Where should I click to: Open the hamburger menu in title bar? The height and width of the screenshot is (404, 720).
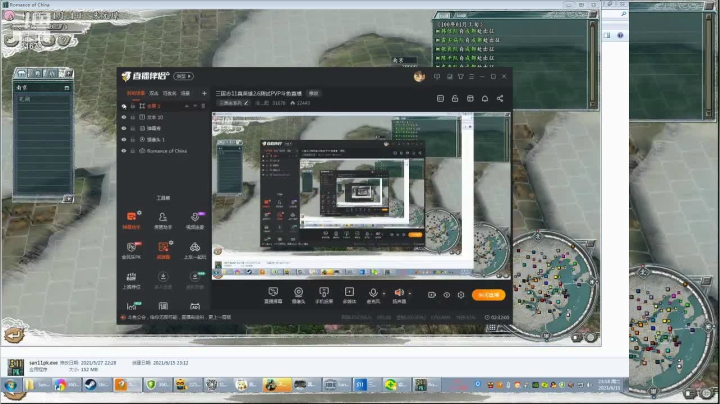tap(471, 77)
